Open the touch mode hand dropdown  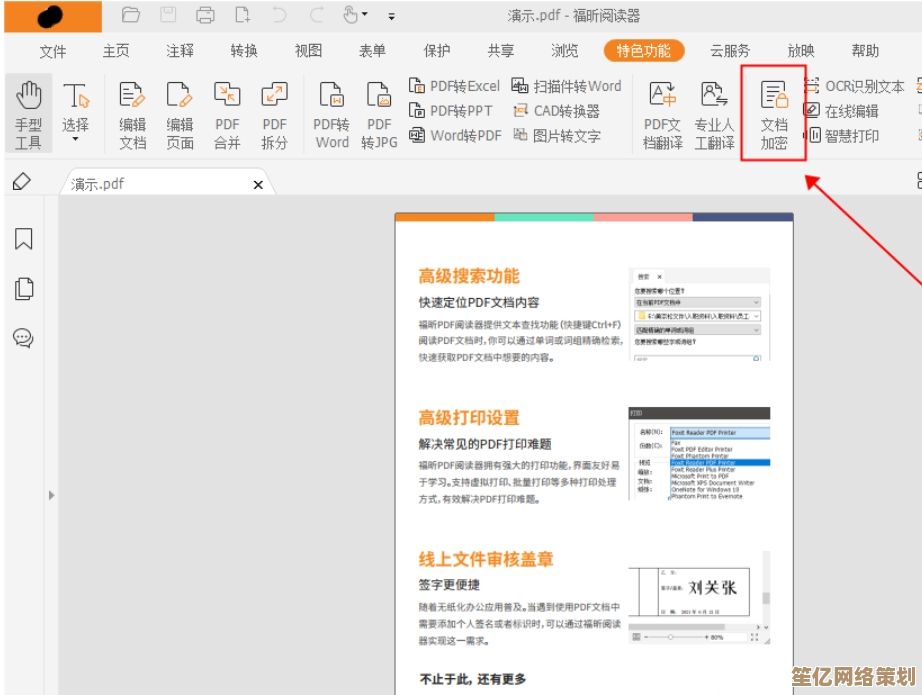[x=355, y=15]
